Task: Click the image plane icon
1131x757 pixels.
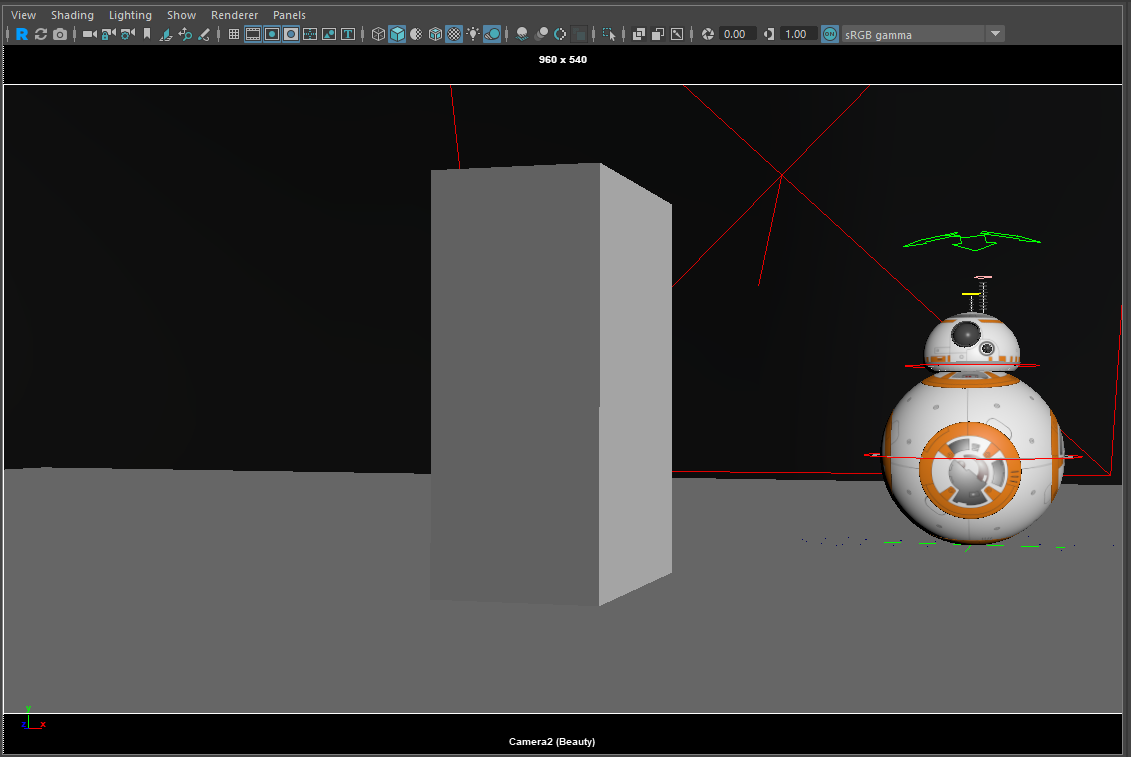Action: [x=166, y=34]
